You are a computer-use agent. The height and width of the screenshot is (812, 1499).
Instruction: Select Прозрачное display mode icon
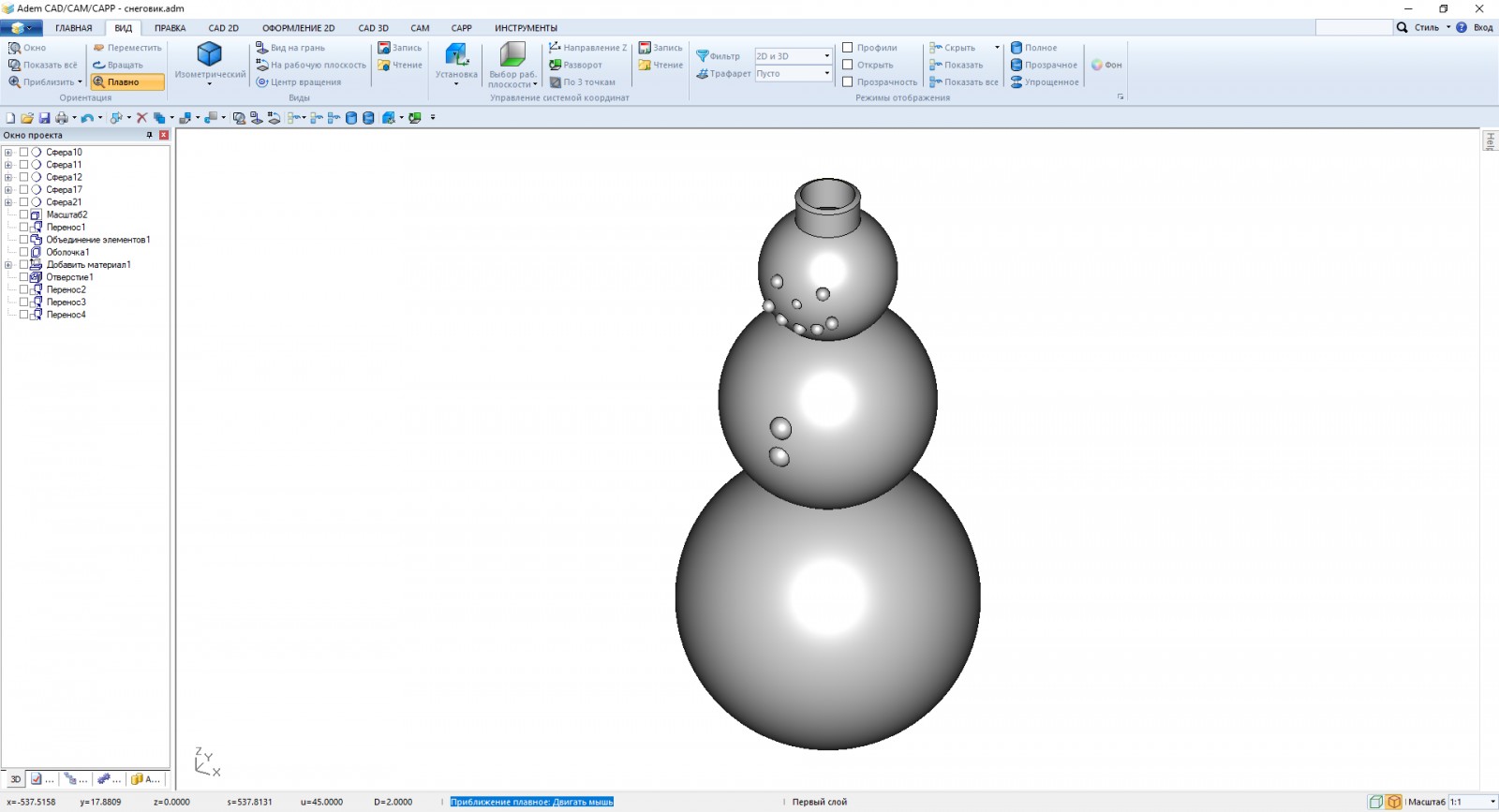(x=1017, y=65)
